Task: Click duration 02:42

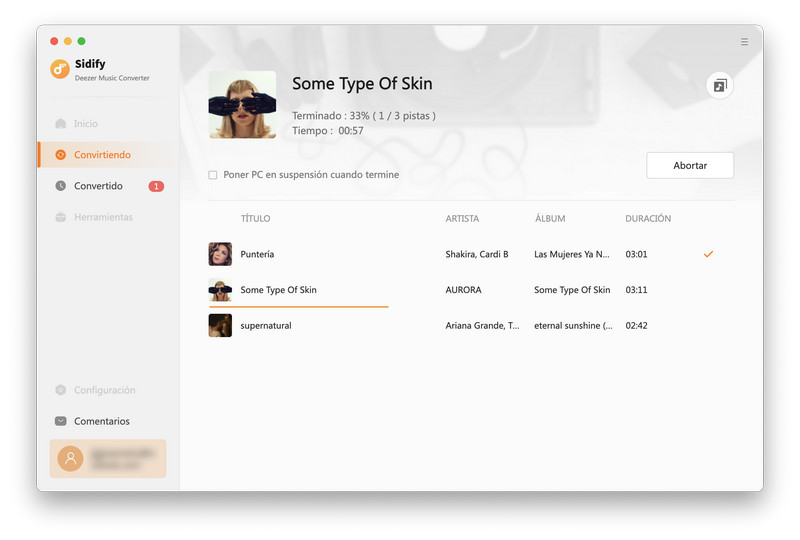Action: pos(636,326)
